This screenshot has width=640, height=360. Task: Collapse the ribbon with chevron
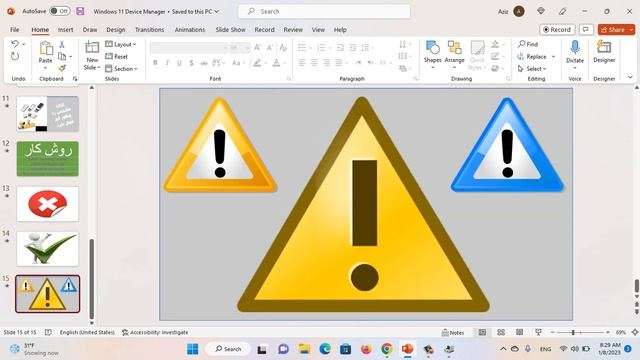click(x=630, y=77)
